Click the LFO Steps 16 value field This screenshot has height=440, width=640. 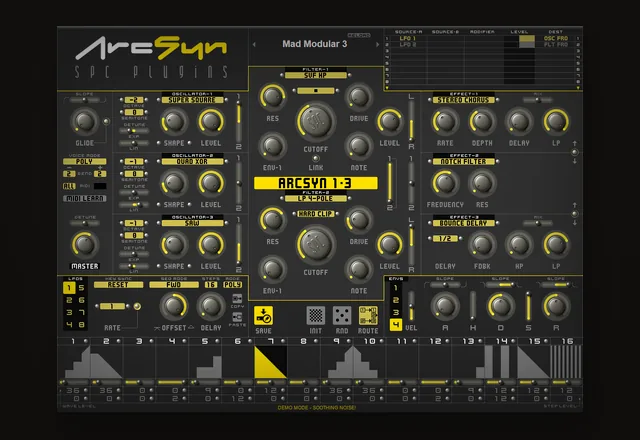click(211, 285)
